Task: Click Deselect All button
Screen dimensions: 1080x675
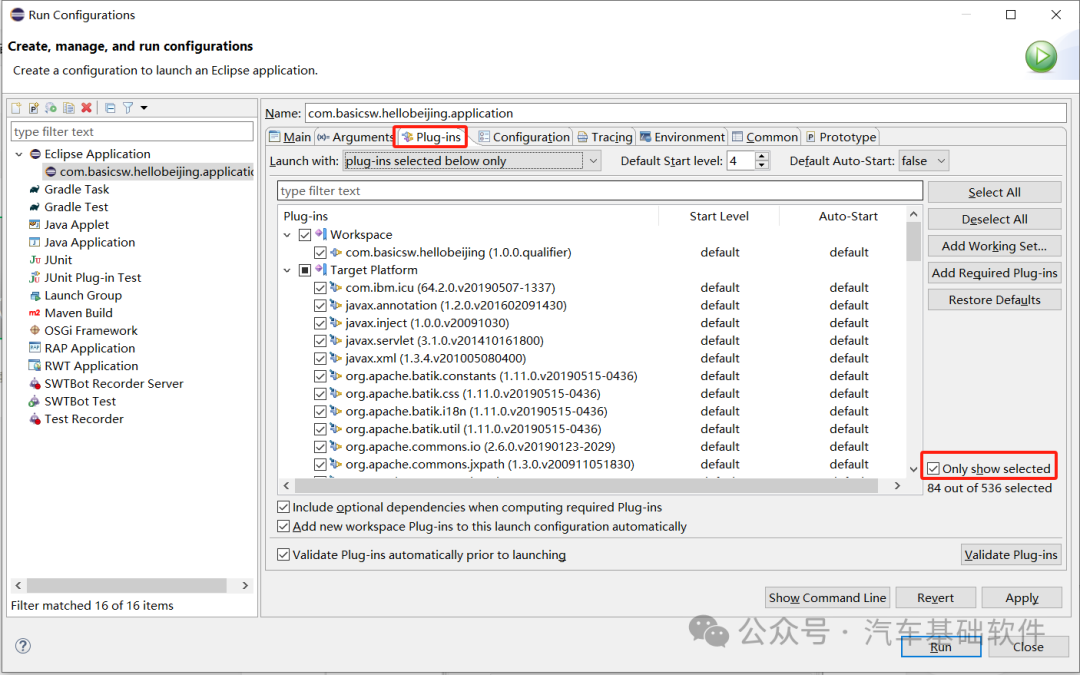Action: pyautogui.click(x=994, y=219)
